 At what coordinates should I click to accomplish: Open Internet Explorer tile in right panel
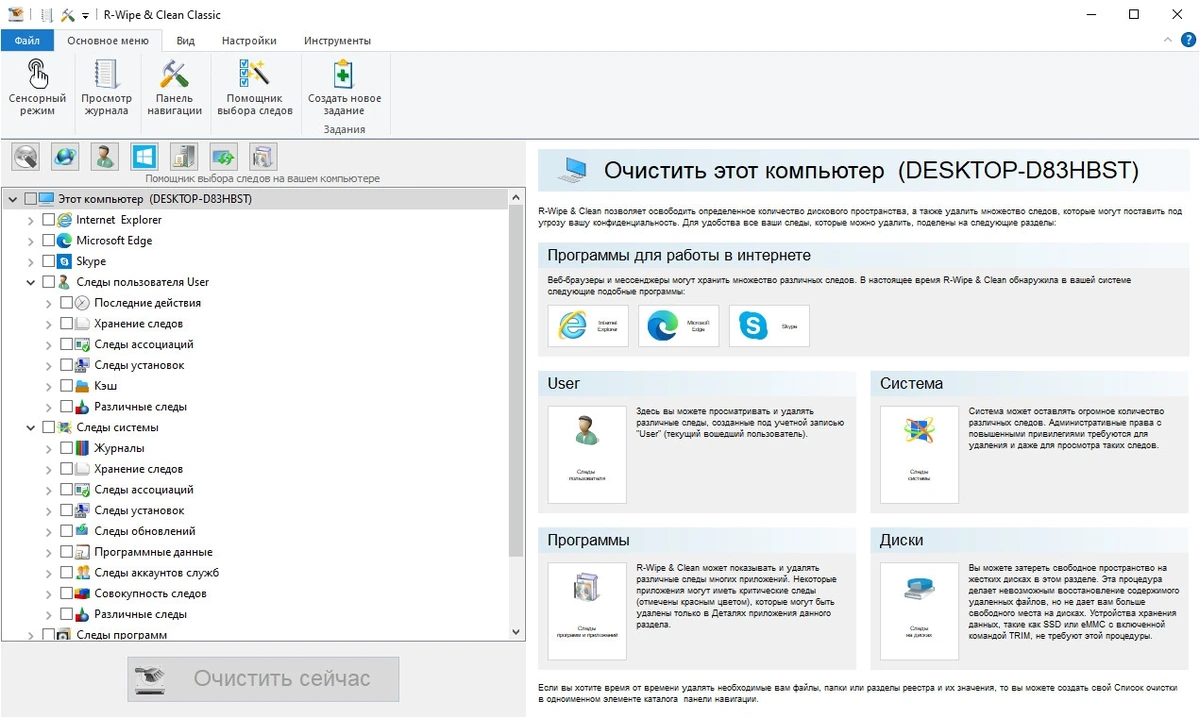pos(588,326)
